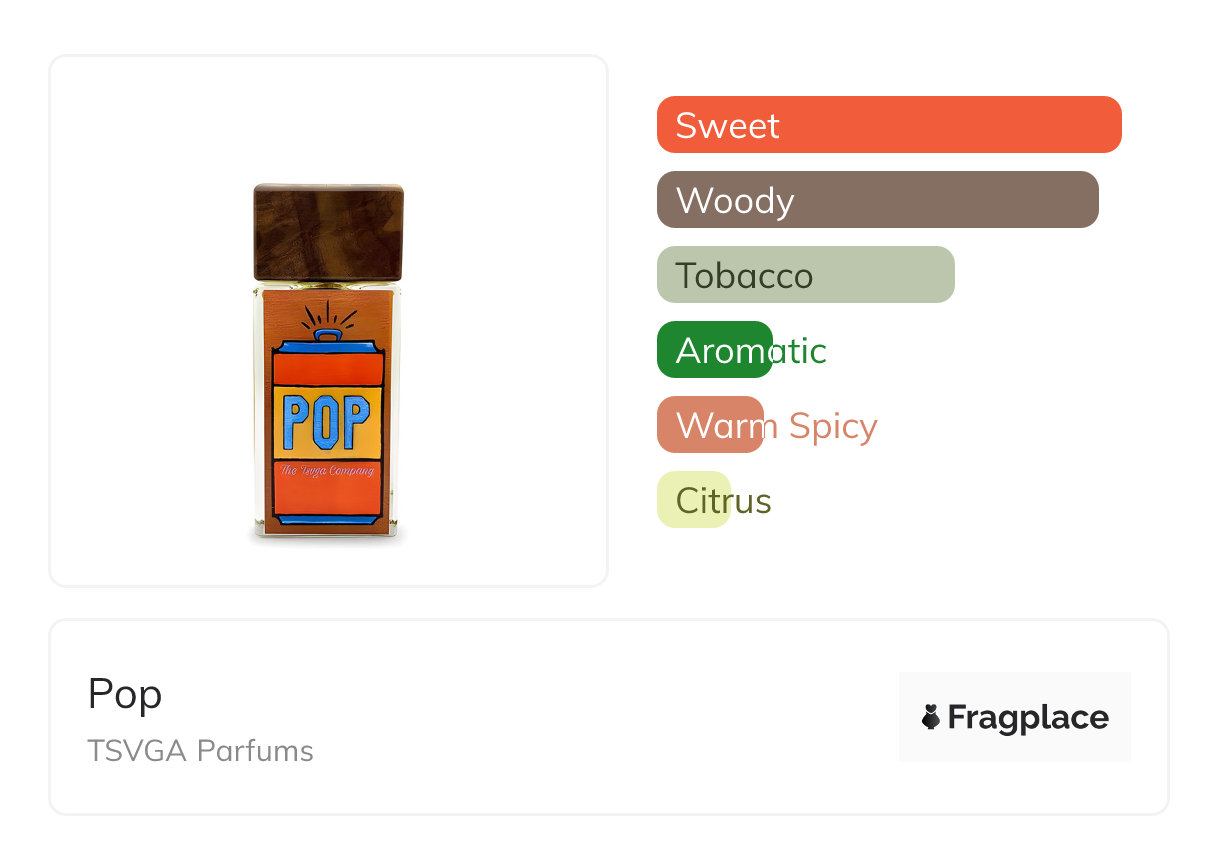Click the wooden cap of the bottle

pos(328,231)
